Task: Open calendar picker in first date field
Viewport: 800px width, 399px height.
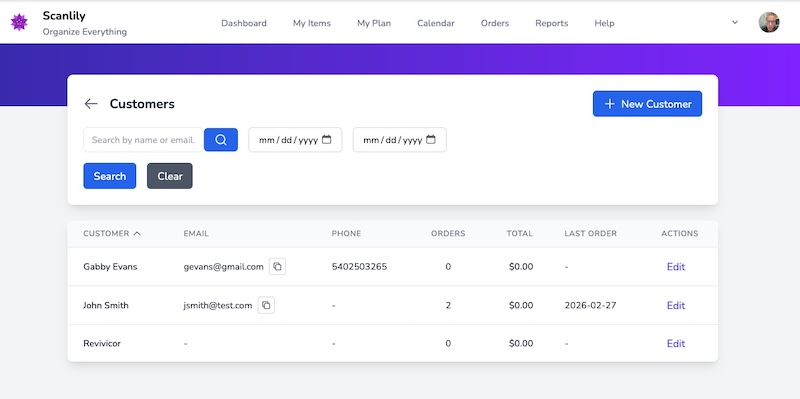Action: click(327, 139)
